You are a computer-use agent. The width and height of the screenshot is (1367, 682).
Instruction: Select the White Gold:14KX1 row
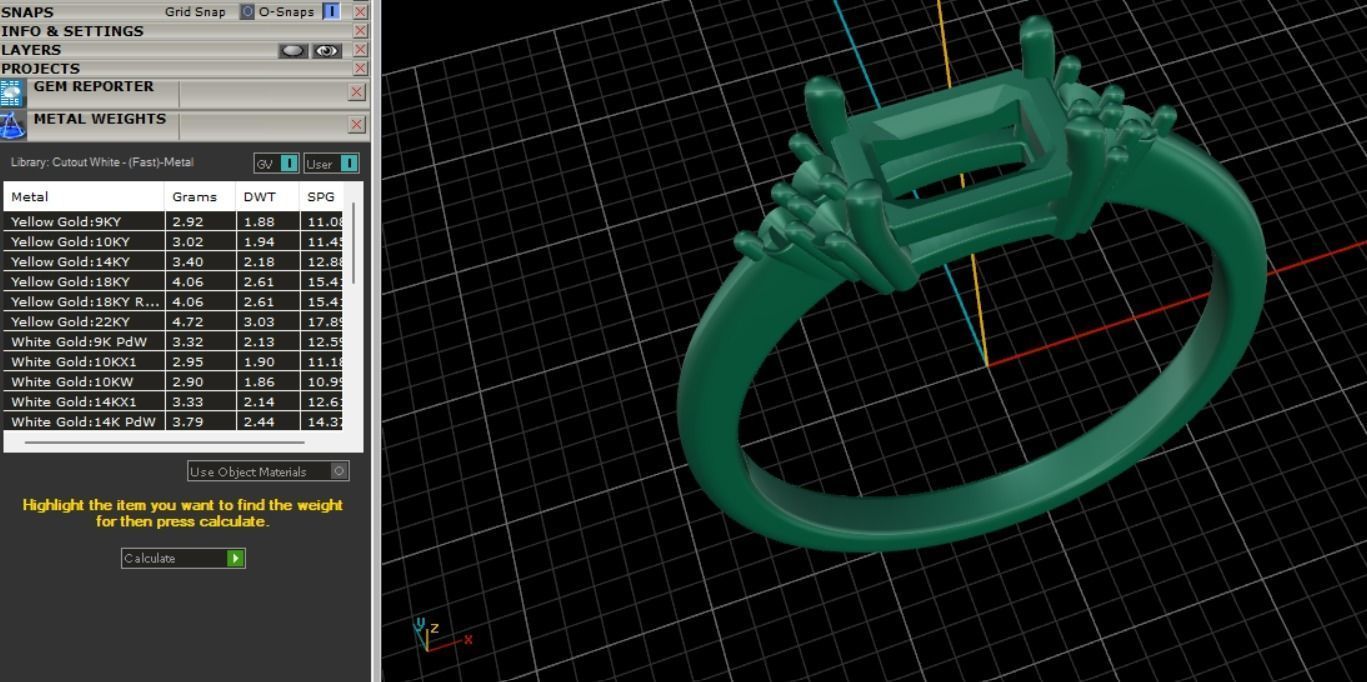[173, 401]
